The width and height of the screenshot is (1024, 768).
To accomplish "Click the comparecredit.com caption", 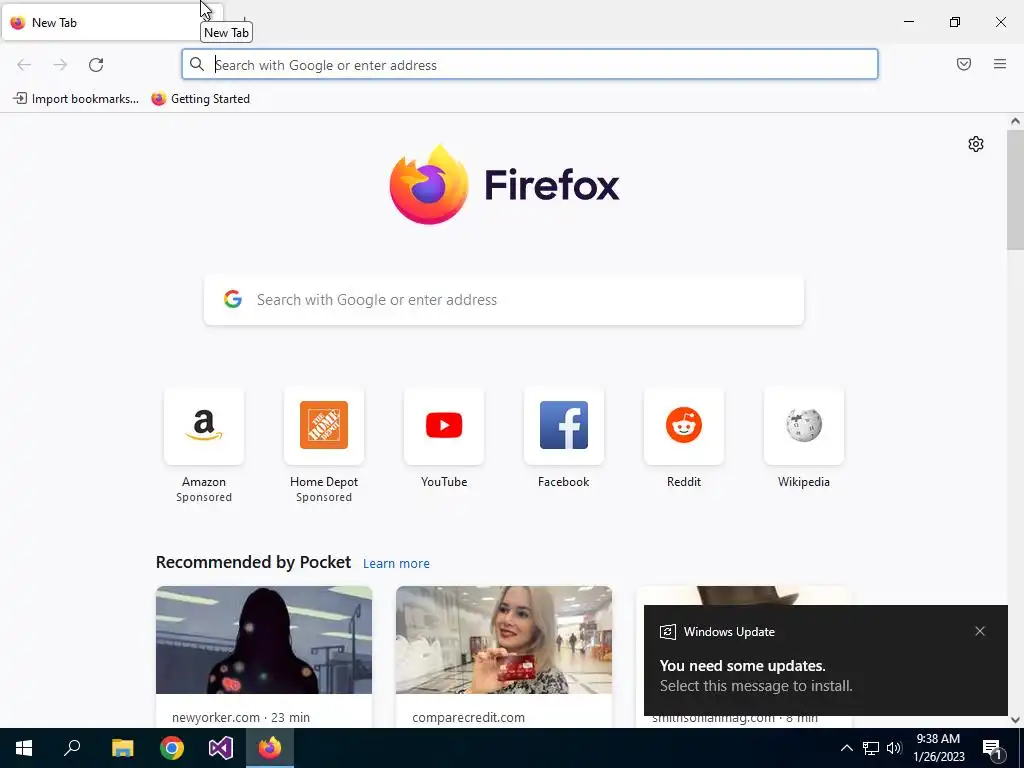I will (x=468, y=717).
